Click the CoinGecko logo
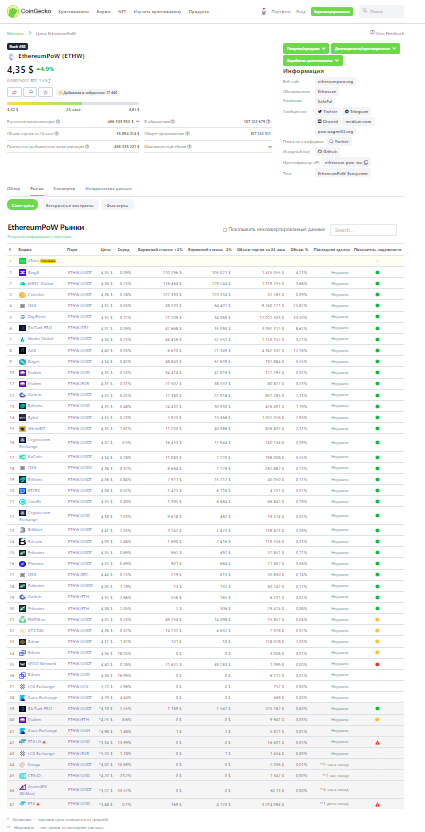 point(29,11)
